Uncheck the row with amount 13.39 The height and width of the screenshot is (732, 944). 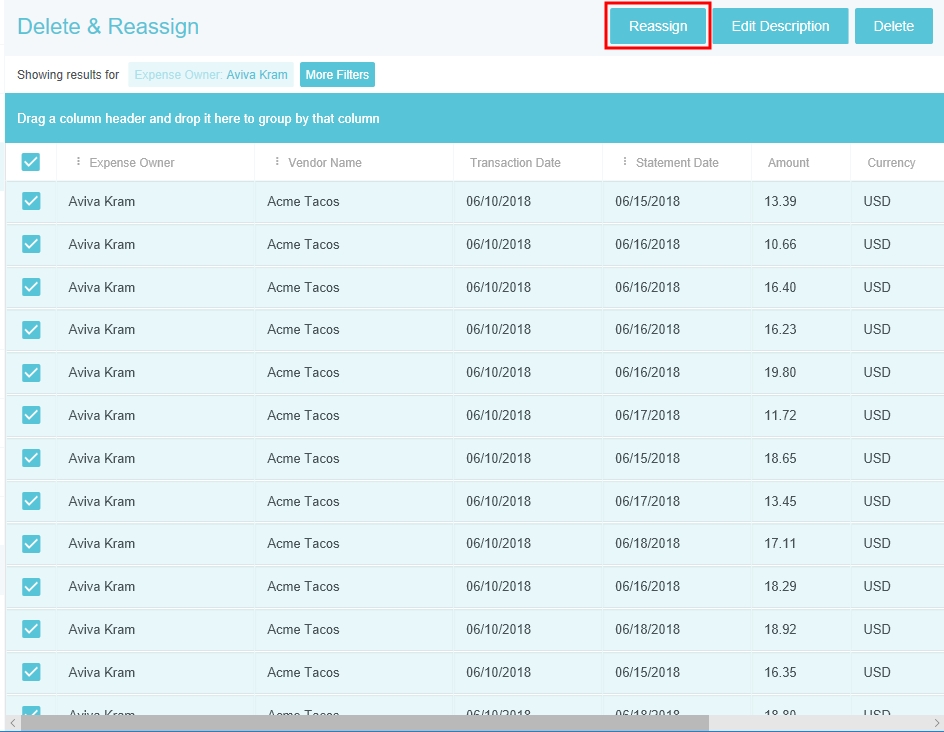click(x=31, y=201)
